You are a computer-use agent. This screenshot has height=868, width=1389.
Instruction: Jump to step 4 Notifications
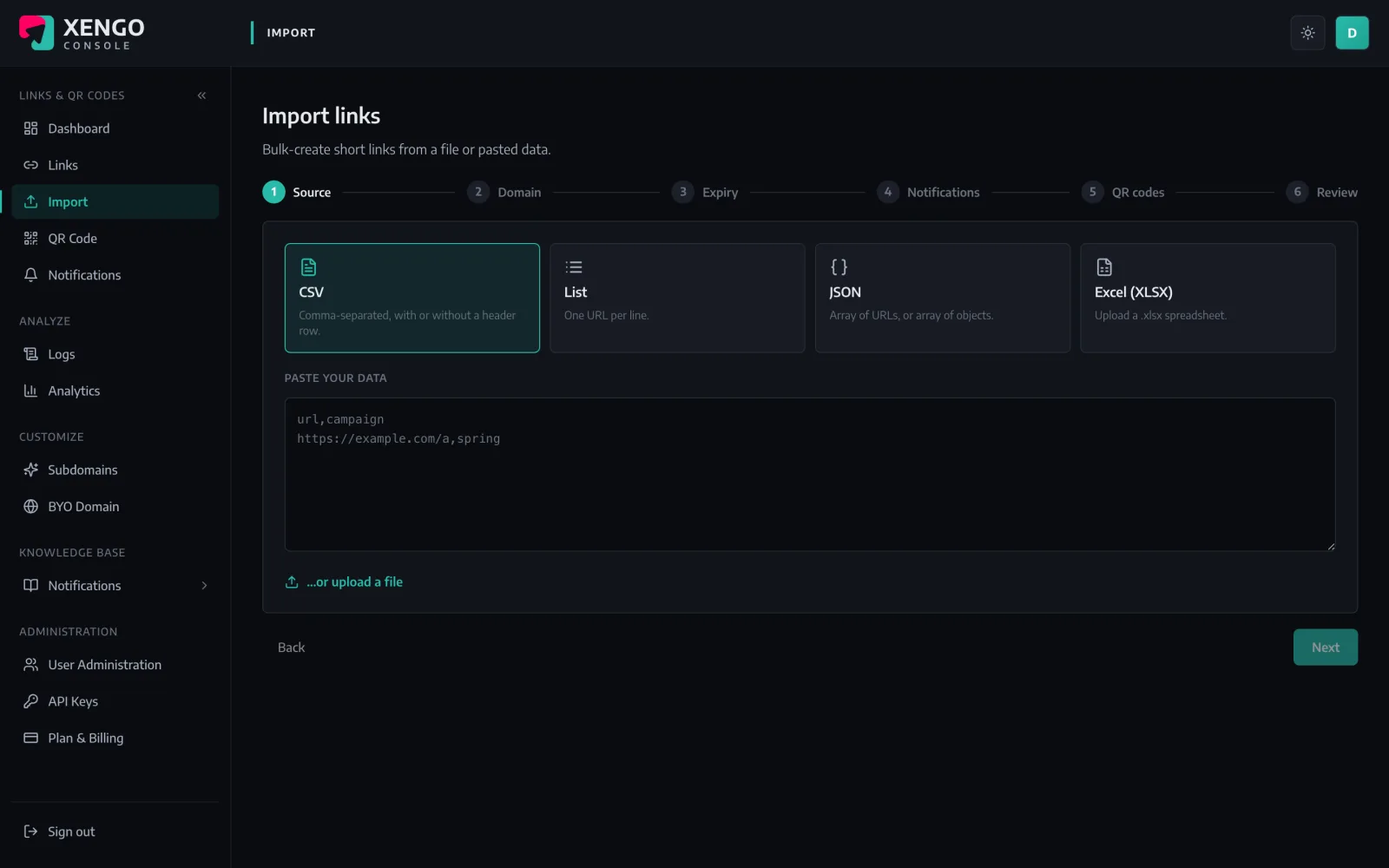[x=928, y=192]
